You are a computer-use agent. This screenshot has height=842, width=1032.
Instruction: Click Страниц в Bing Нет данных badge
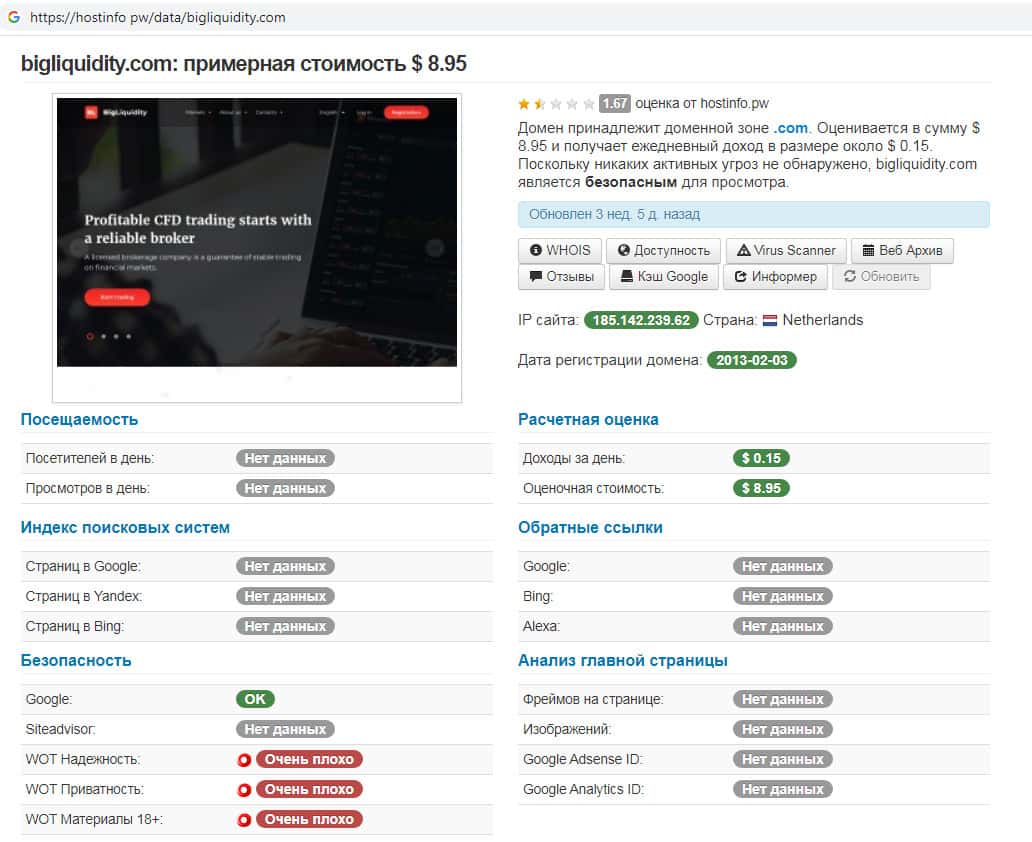coord(285,626)
